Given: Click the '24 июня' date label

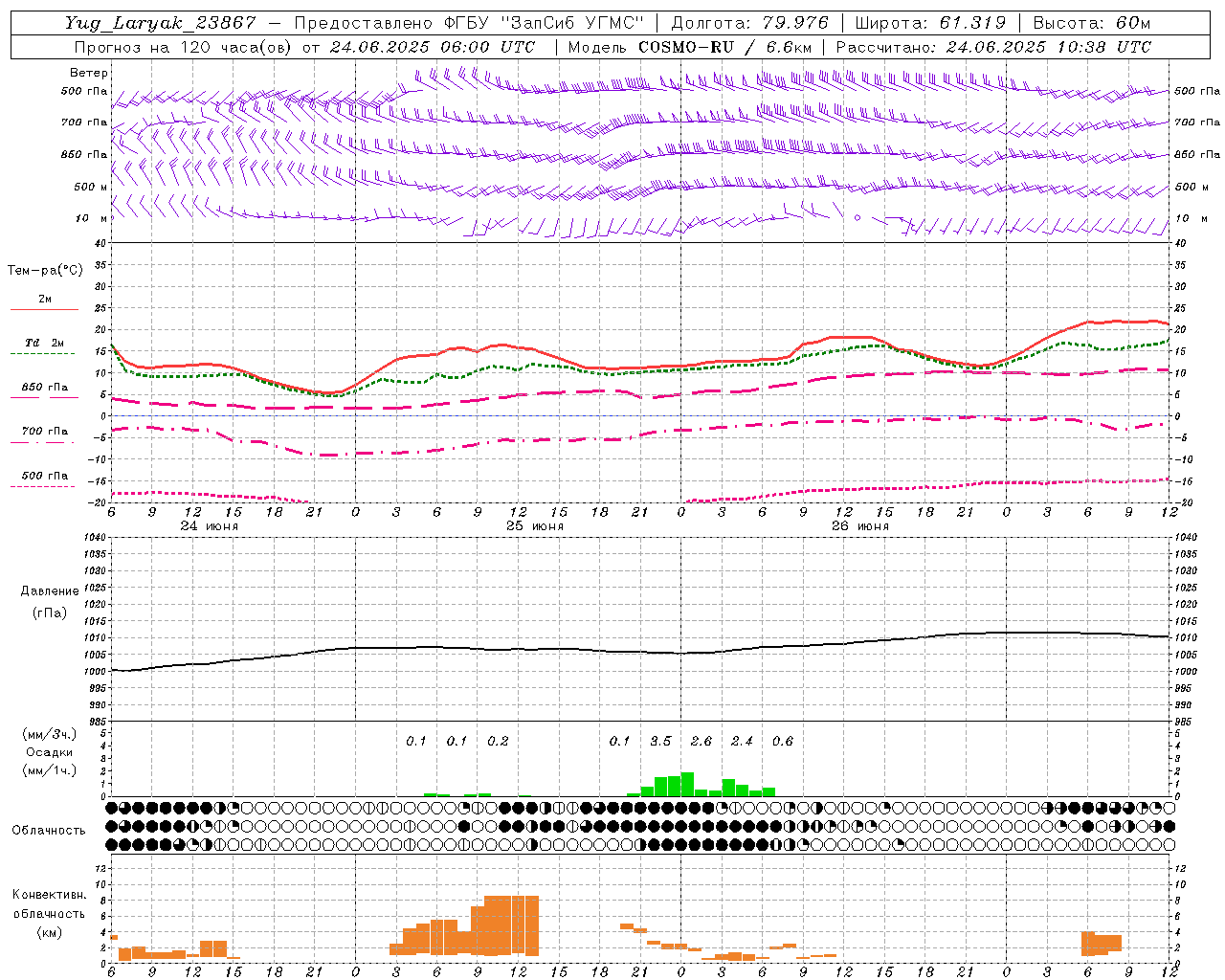Looking at the screenshot, I should coord(209,526).
